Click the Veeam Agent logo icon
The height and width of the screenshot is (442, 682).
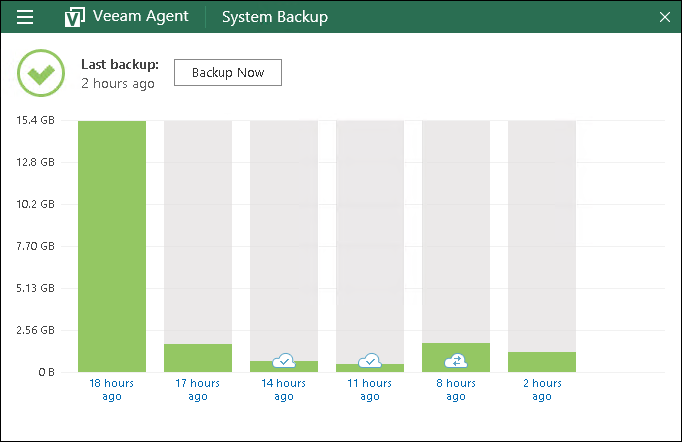click(x=74, y=17)
